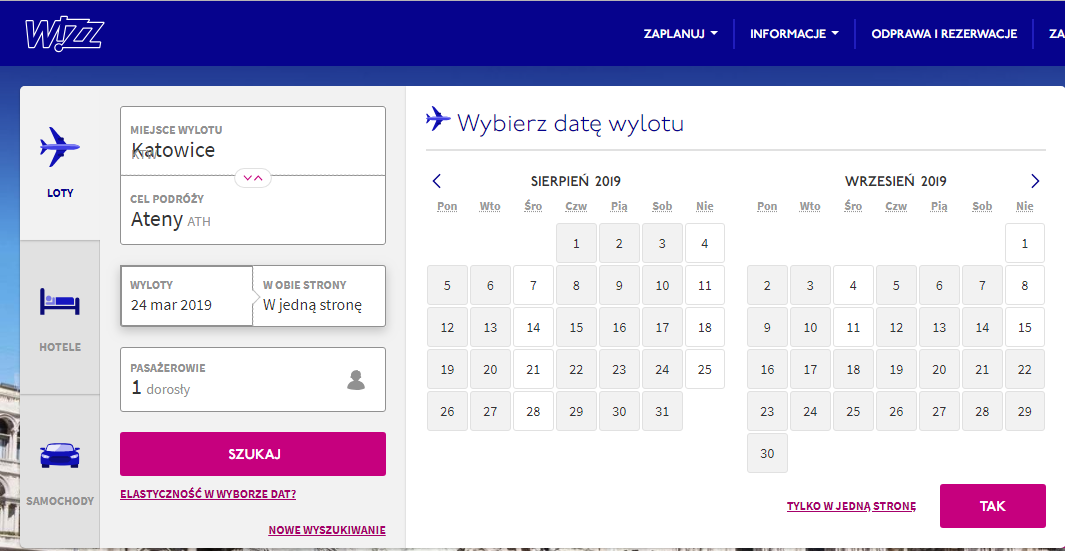This screenshot has width=1065, height=551.
Task: Click 1 August 2019 date cell
Action: (576, 243)
